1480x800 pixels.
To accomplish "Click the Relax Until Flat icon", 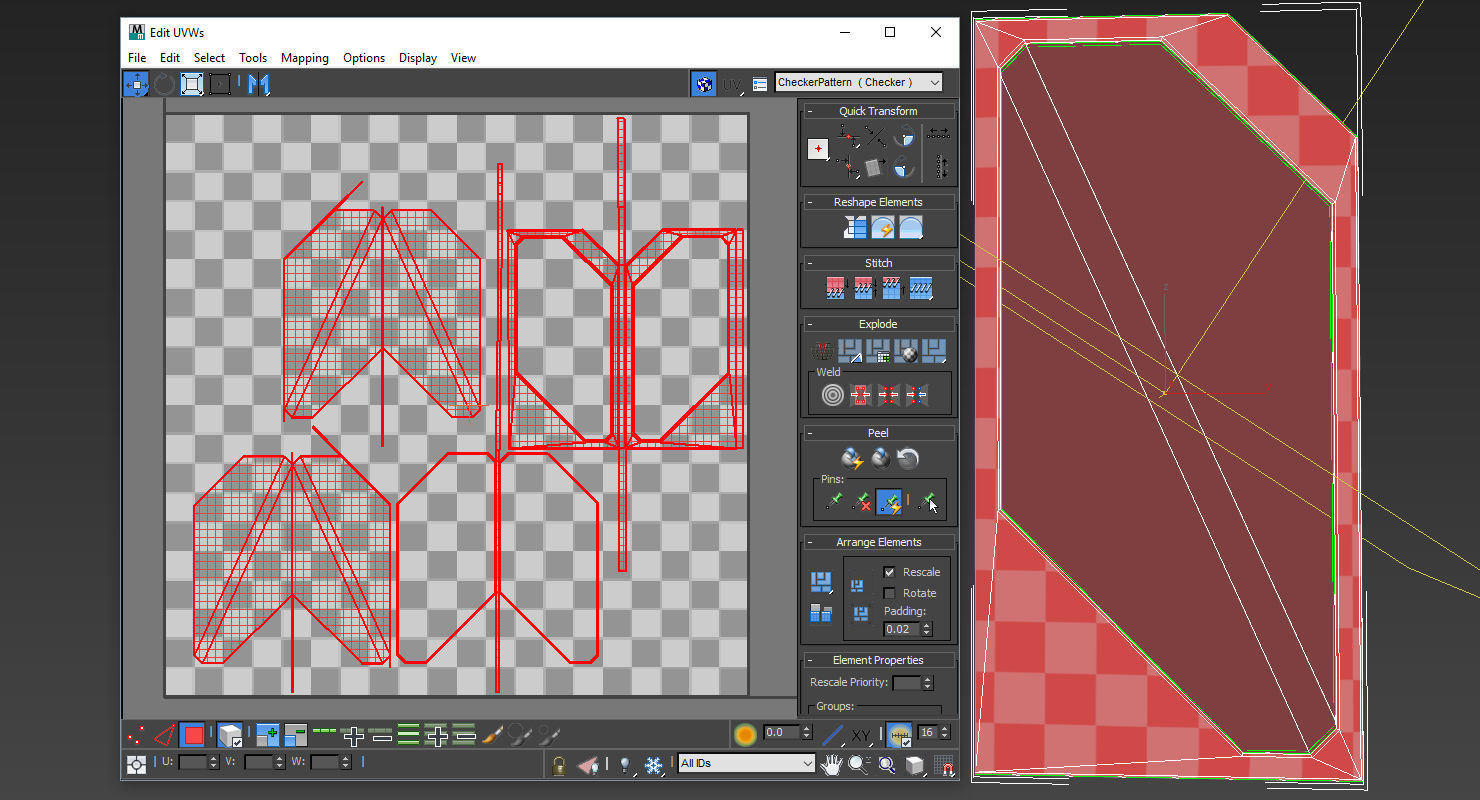I will 882,228.
